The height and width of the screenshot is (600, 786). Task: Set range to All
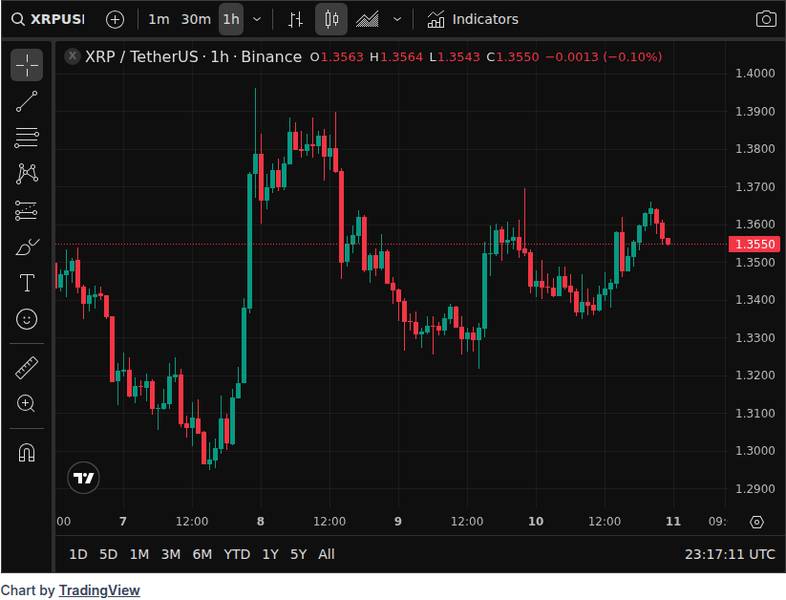pyautogui.click(x=326, y=554)
